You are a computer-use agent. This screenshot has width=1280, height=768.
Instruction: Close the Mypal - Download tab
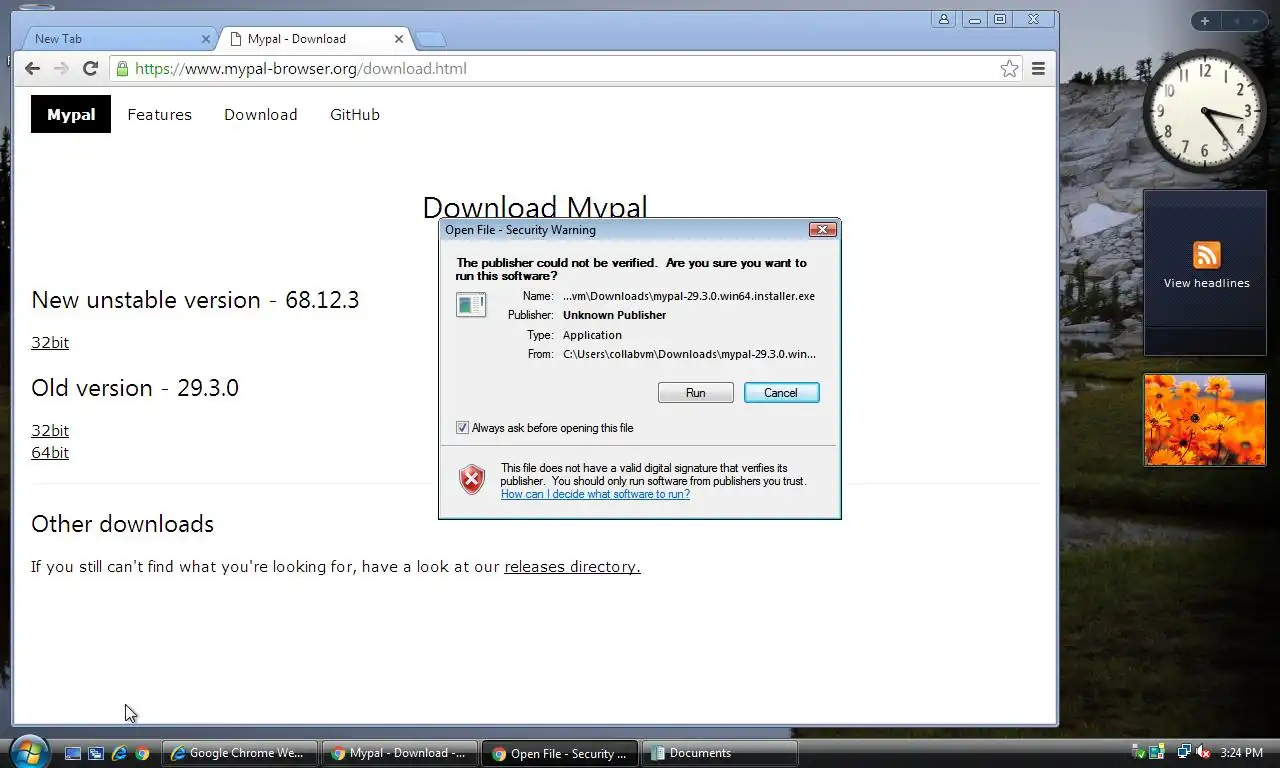[399, 39]
